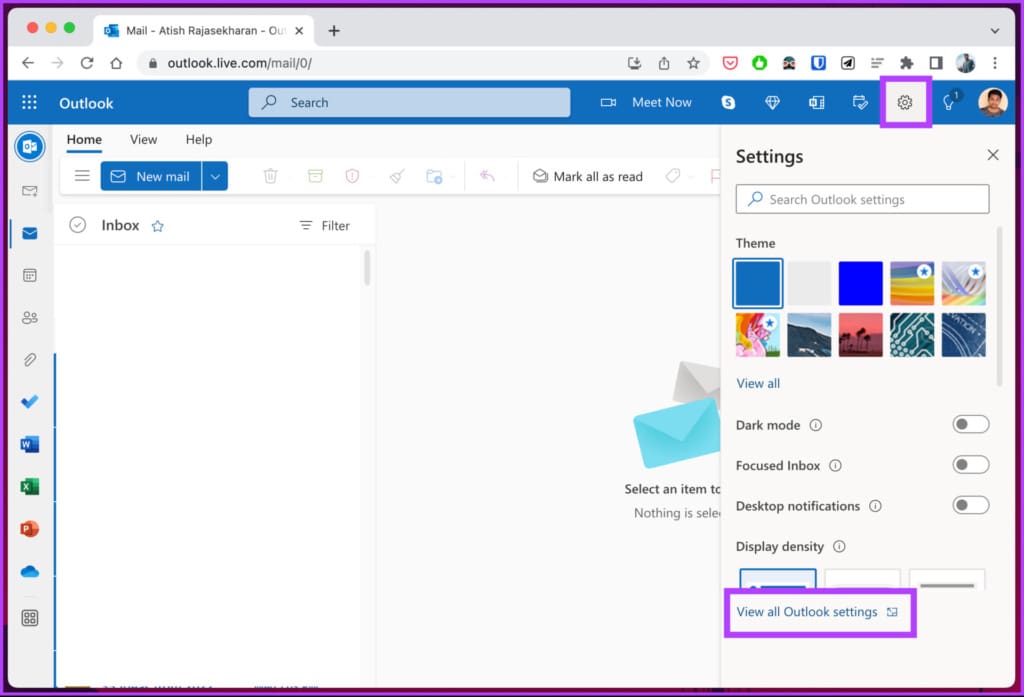
Task: Open the tips lightbulb icon
Action: click(949, 102)
